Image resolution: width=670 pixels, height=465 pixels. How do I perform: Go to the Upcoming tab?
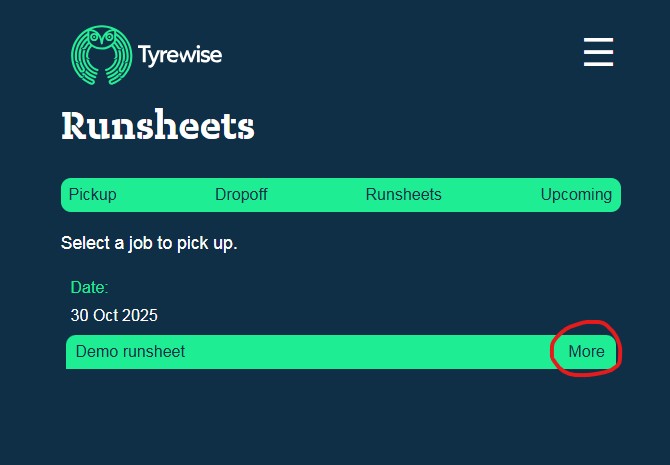pyautogui.click(x=576, y=195)
